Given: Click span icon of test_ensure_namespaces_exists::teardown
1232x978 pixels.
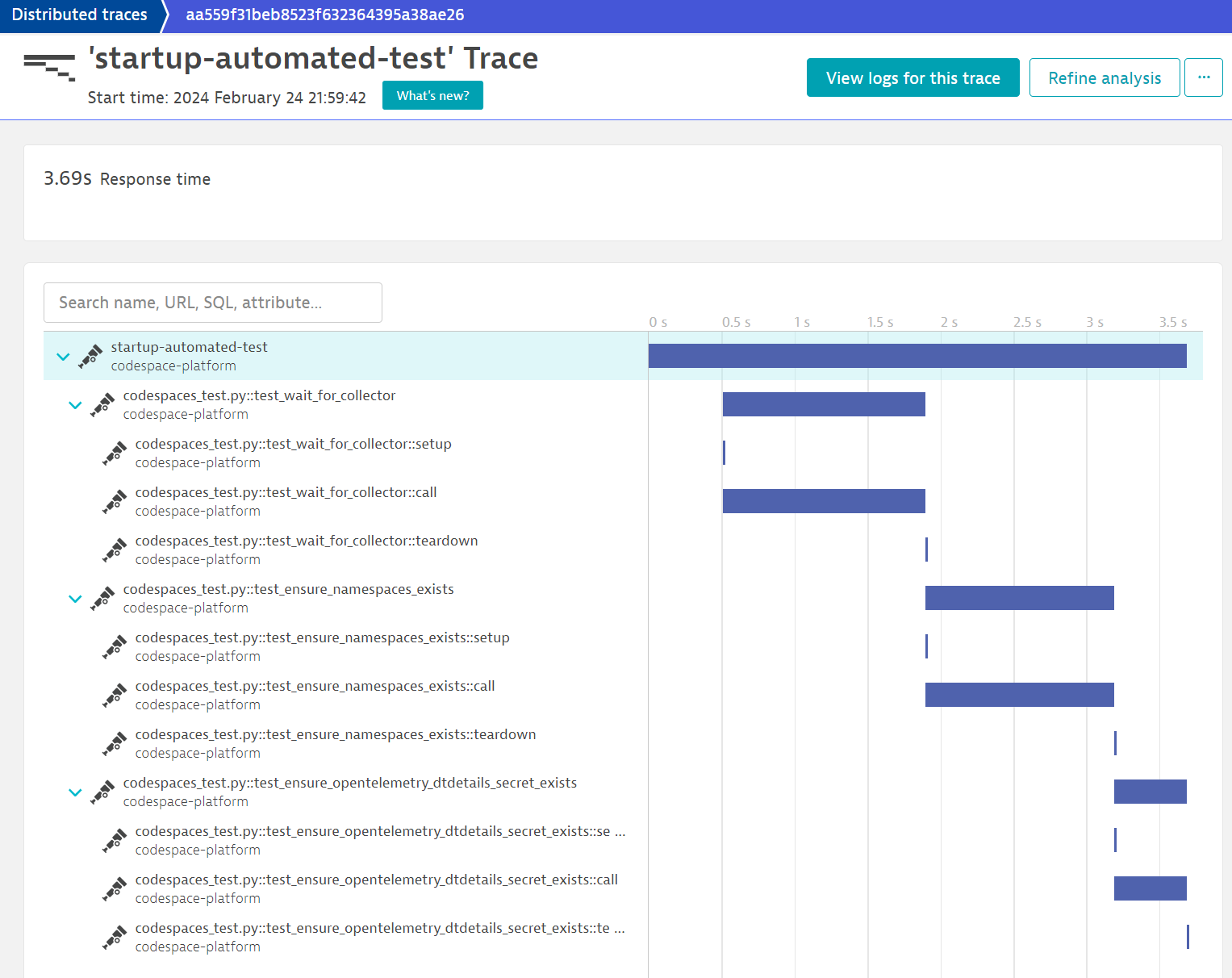Looking at the screenshot, I should tap(115, 743).
